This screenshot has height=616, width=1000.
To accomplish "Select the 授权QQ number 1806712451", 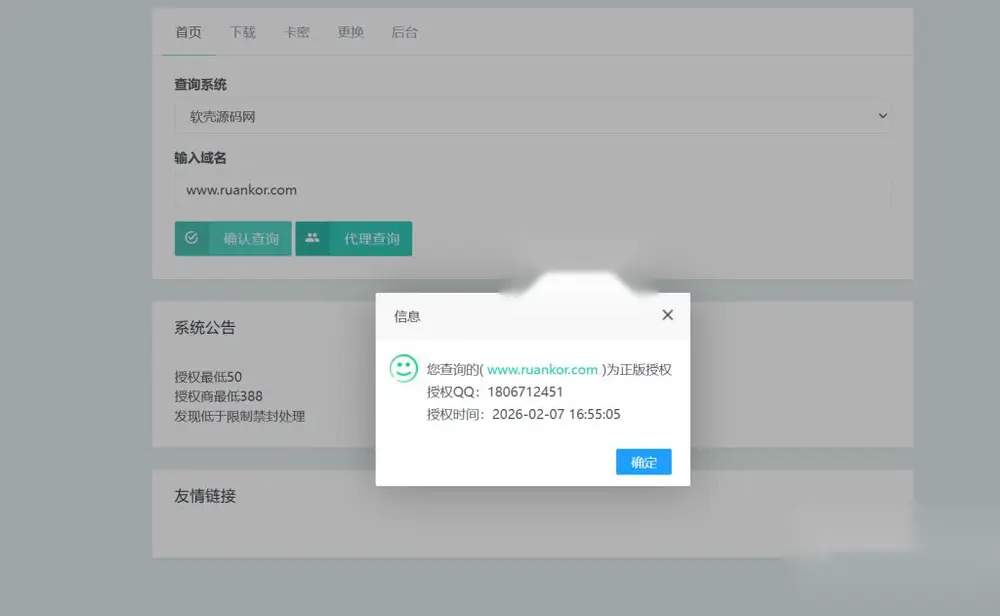I will point(525,392).
